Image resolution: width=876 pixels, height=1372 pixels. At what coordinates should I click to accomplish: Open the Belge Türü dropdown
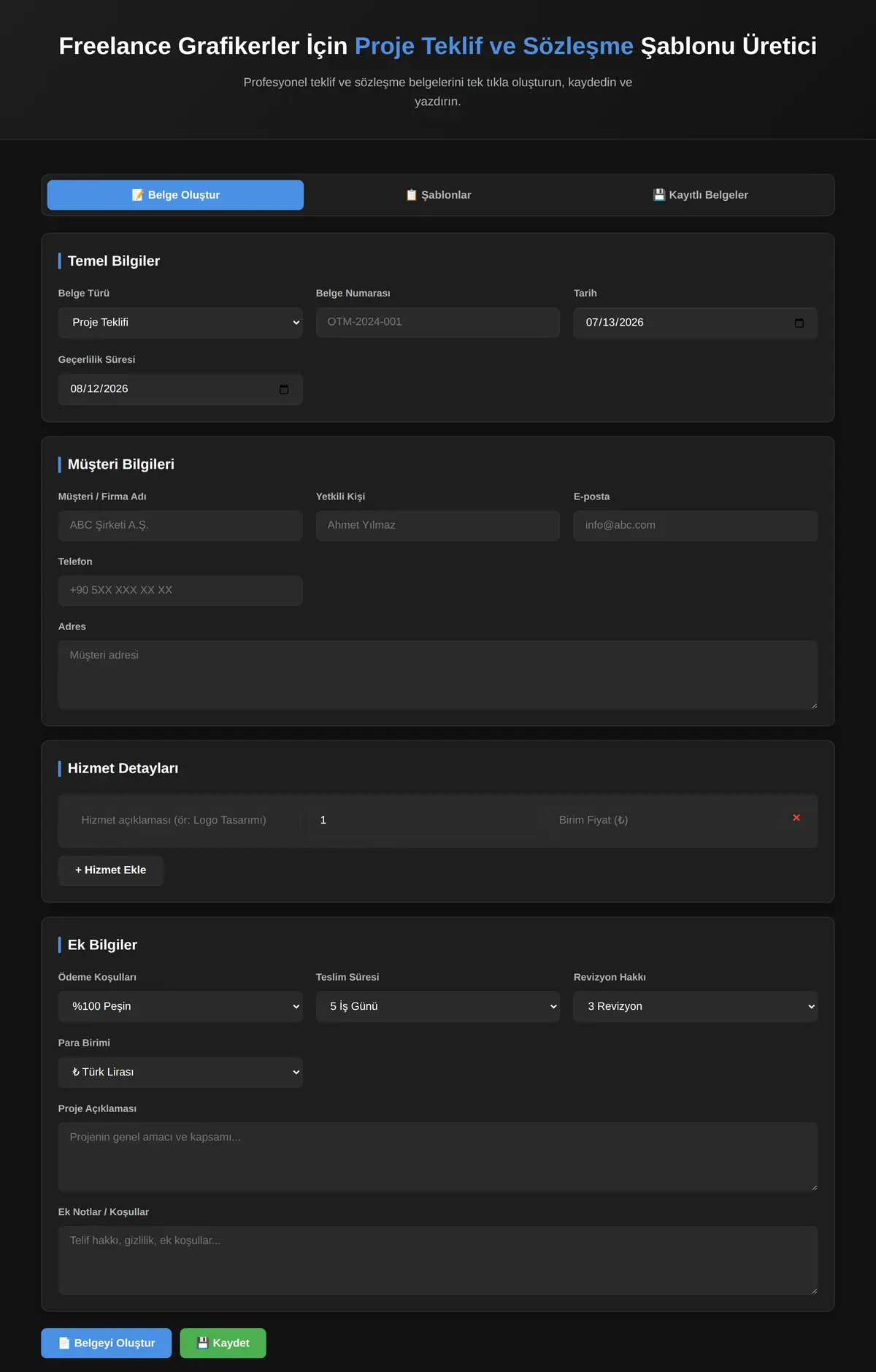click(x=180, y=323)
